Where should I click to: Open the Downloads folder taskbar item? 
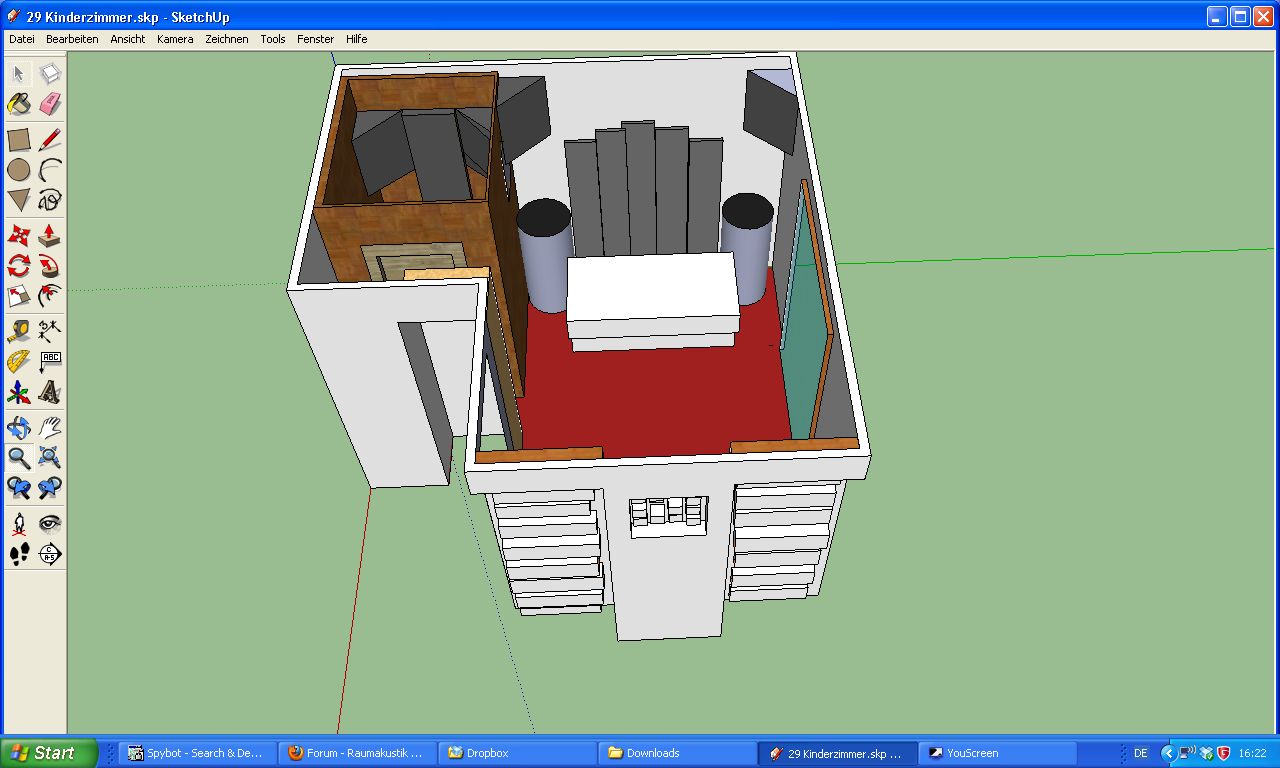pos(678,753)
